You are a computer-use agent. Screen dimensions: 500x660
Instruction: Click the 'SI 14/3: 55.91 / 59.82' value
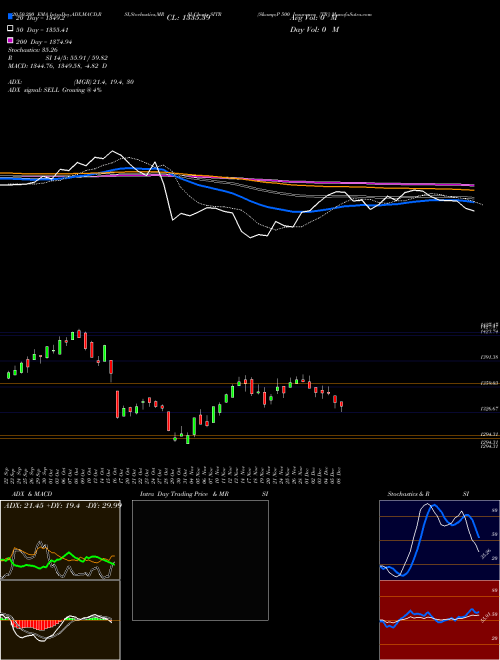pyautogui.click(x=77, y=58)
